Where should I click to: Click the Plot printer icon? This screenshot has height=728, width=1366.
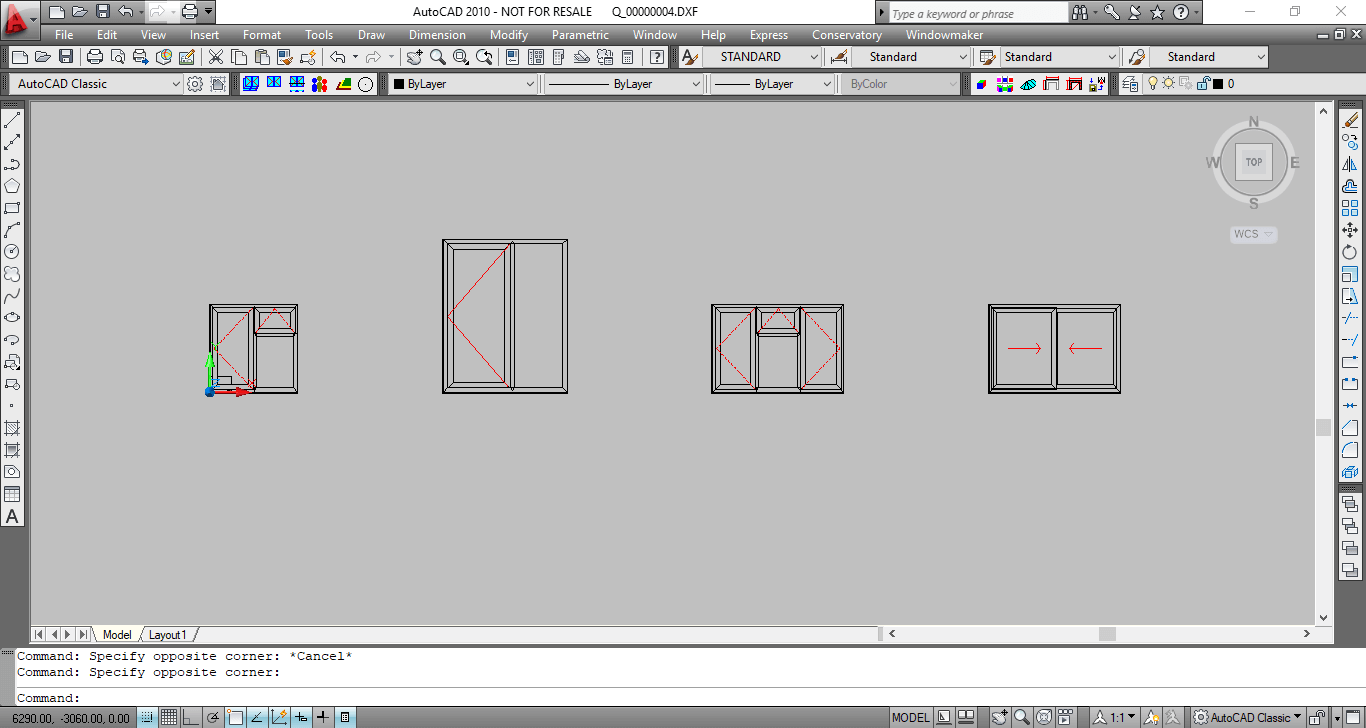point(95,57)
